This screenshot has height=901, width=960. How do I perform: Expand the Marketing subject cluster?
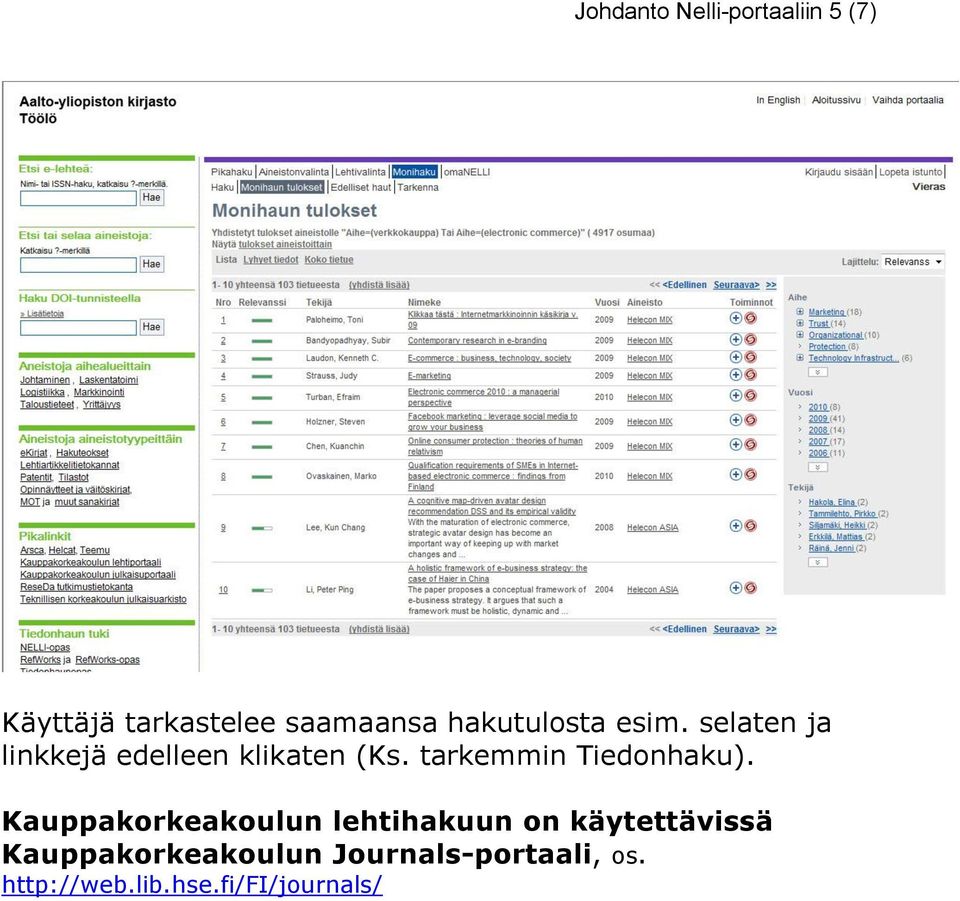pos(800,312)
